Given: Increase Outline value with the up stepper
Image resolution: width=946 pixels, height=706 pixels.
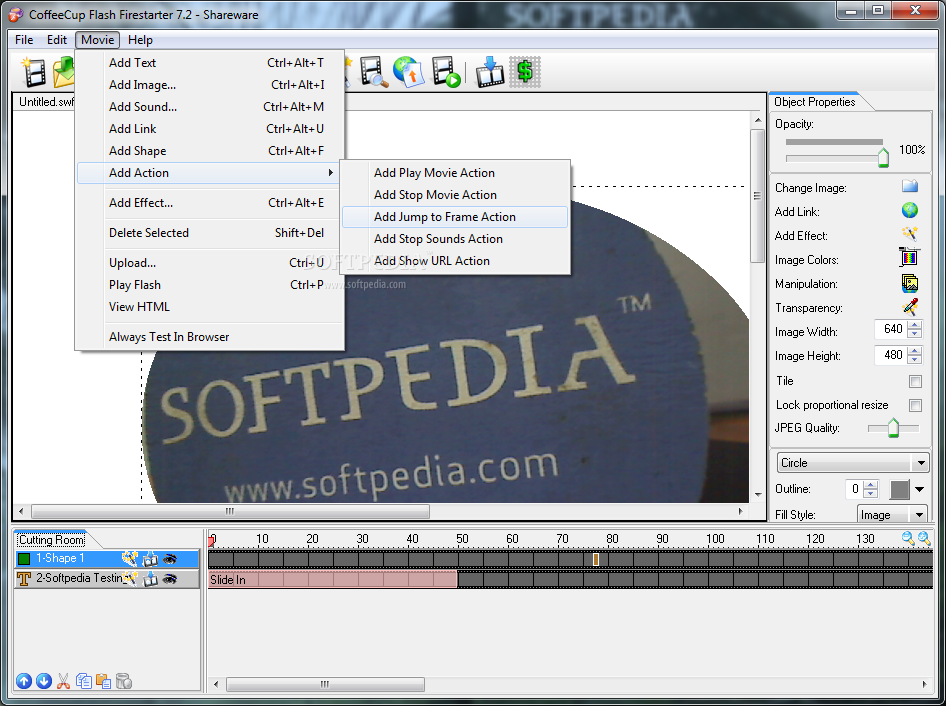Looking at the screenshot, I should 870,485.
